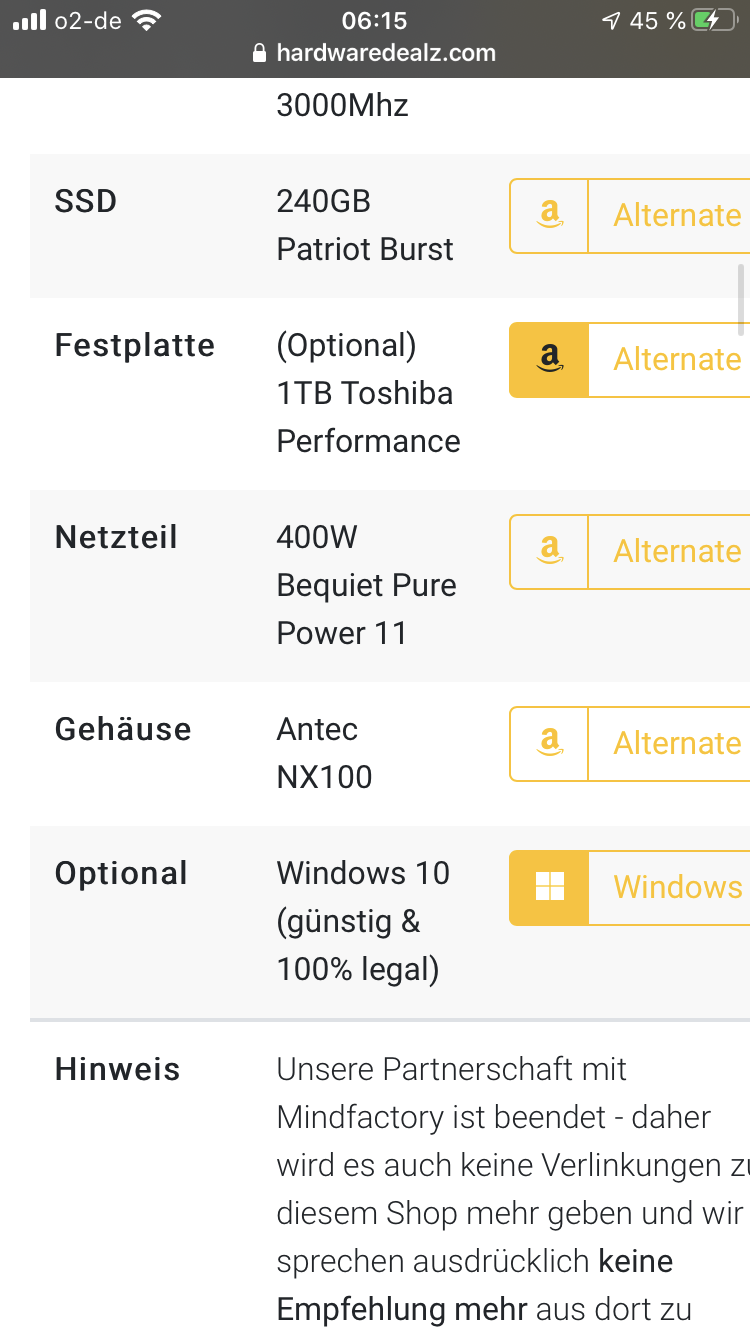The width and height of the screenshot is (750, 1334).
Task: Tap the 06:15 clock in status bar
Action: tap(374, 20)
